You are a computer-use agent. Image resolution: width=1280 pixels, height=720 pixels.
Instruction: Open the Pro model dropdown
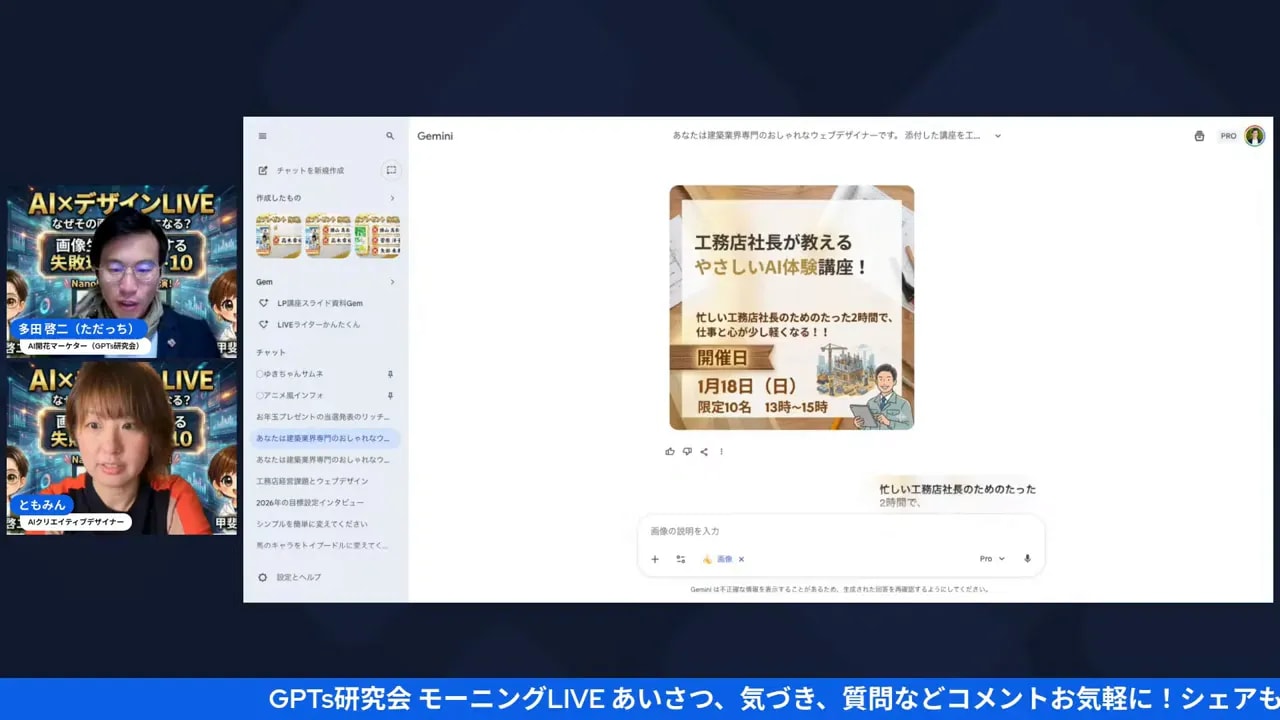pyautogui.click(x=990, y=559)
